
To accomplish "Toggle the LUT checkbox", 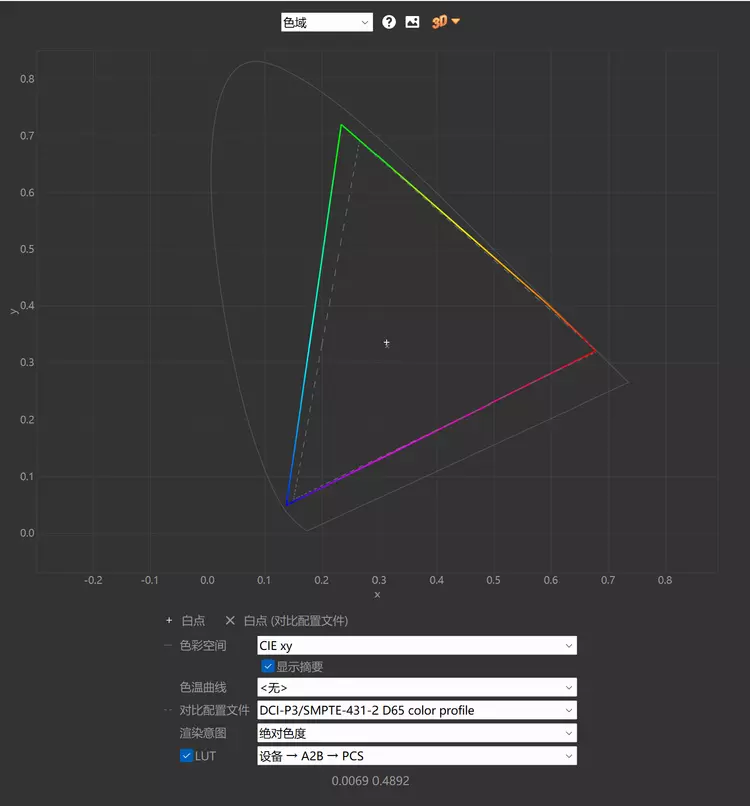I will coord(186,756).
